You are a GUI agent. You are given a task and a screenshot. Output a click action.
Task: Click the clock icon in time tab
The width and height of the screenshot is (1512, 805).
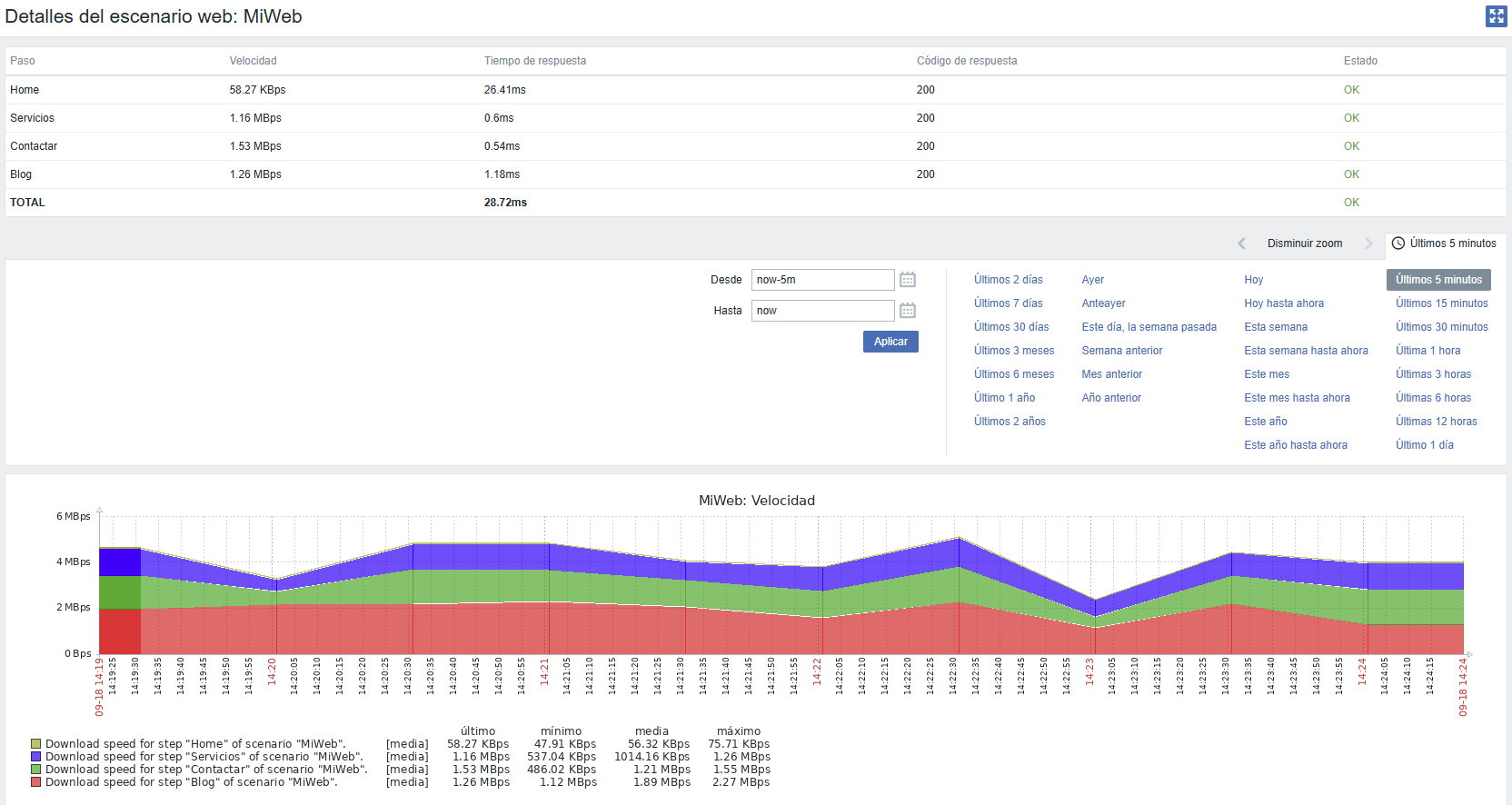tap(1398, 243)
